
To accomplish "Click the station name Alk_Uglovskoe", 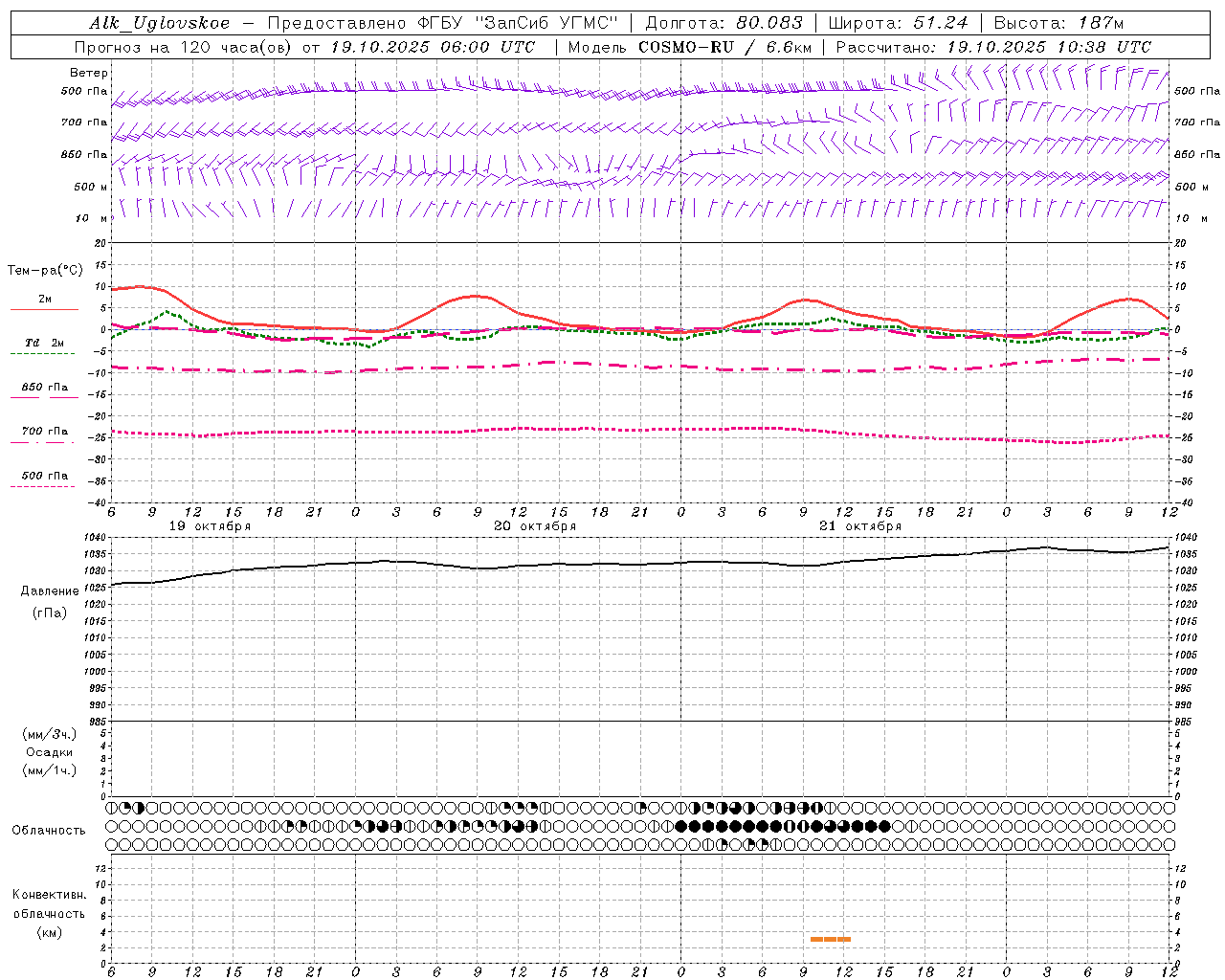I will pos(160,24).
